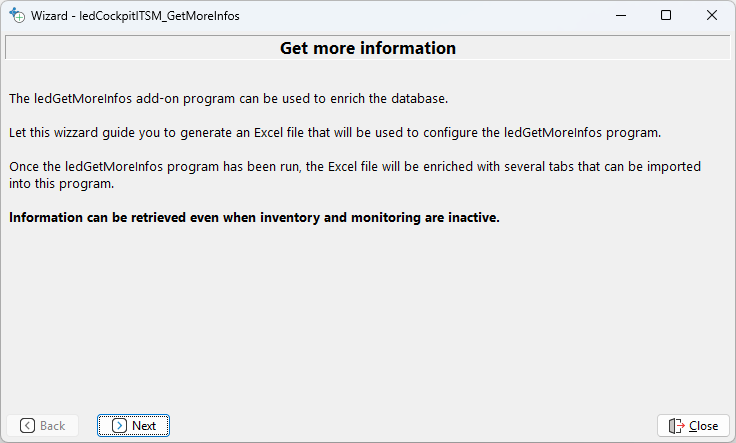The width and height of the screenshot is (736, 443).
Task: Click the exit door icon on the Close button
Action: coord(677,426)
